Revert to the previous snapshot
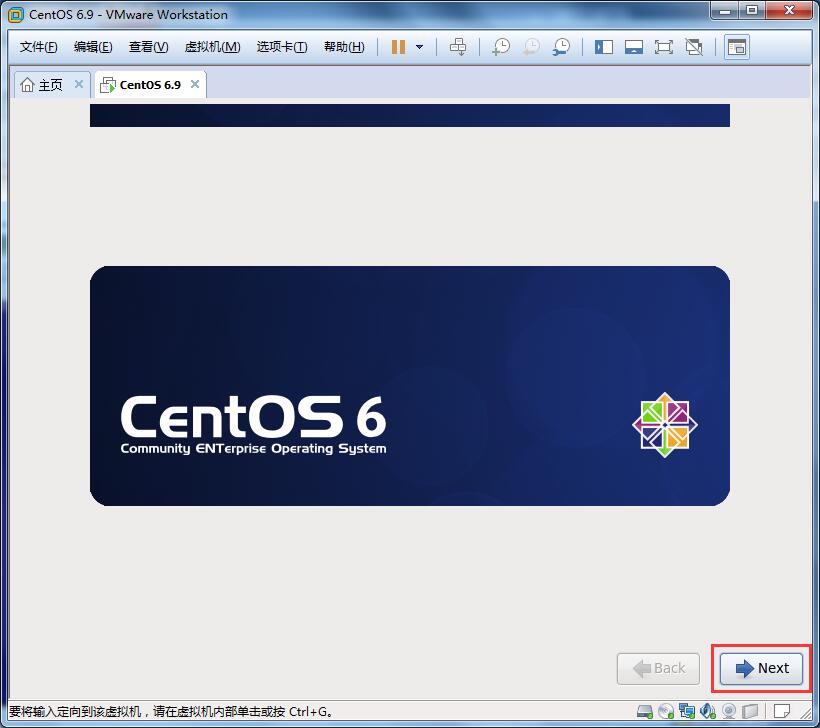 click(x=531, y=47)
